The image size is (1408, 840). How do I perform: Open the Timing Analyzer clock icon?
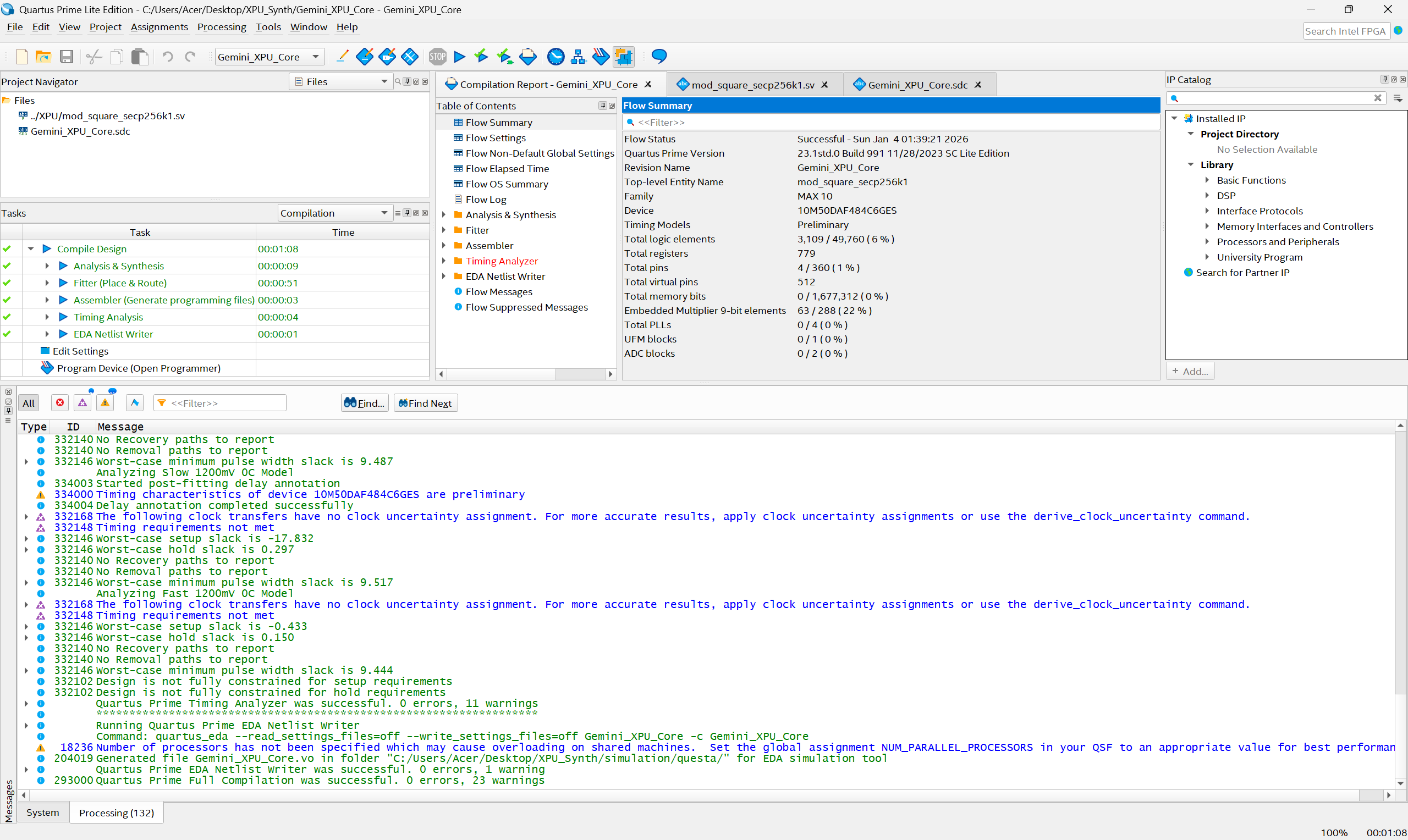click(x=555, y=57)
